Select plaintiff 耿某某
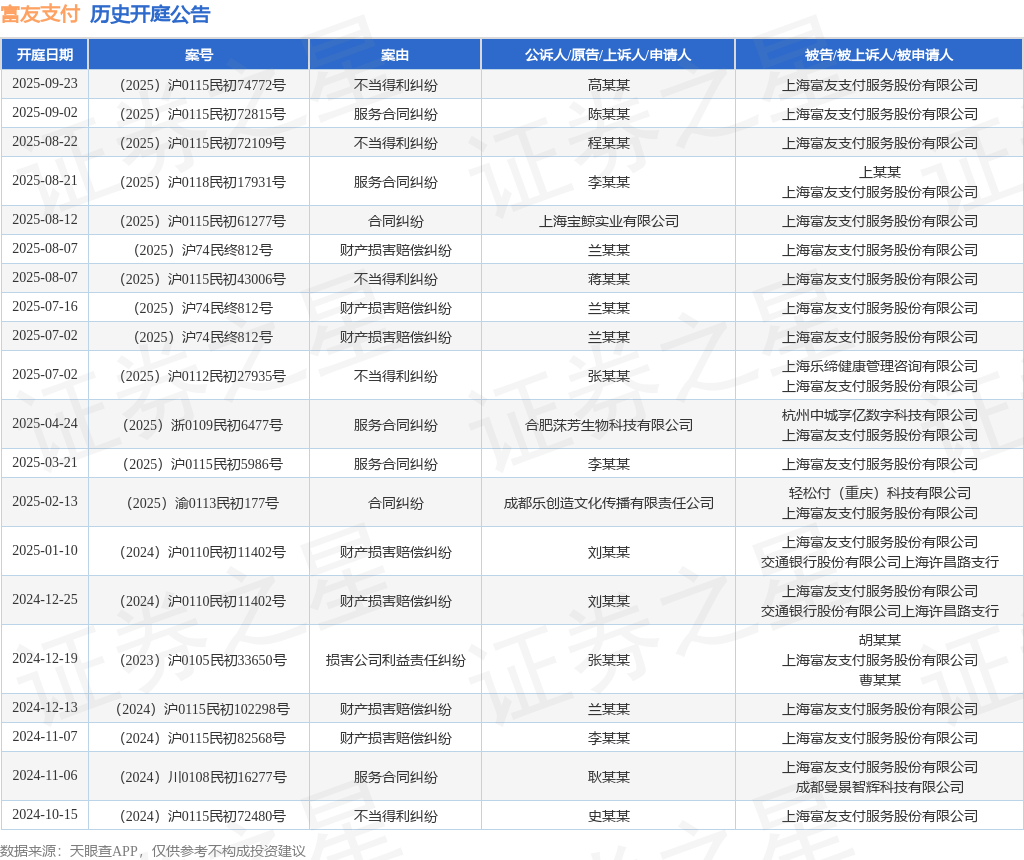This screenshot has height=860, width=1024. [609, 777]
